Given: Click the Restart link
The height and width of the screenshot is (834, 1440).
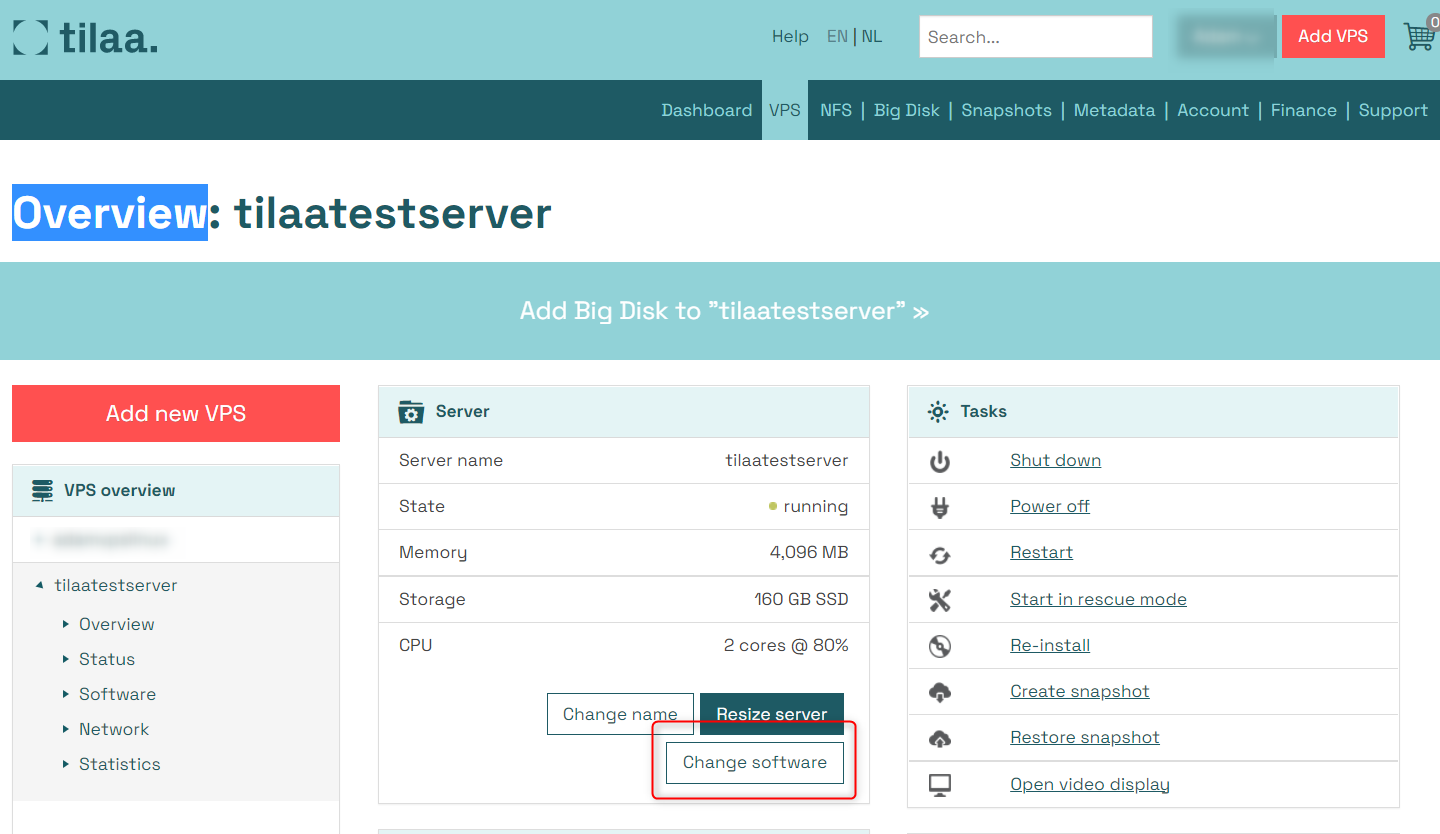Looking at the screenshot, I should tap(1041, 552).
